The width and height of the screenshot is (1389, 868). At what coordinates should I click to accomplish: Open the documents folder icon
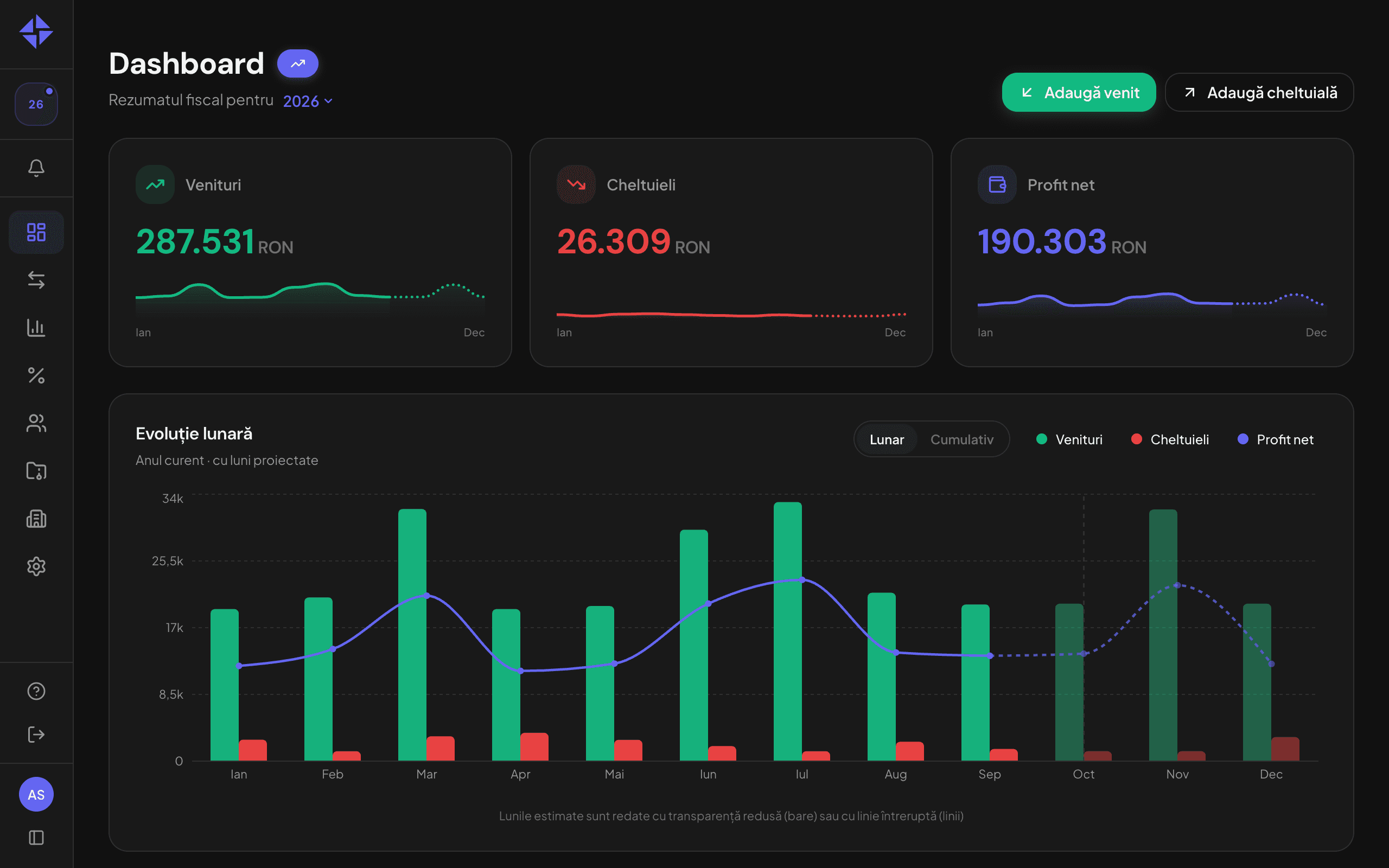coord(36,471)
